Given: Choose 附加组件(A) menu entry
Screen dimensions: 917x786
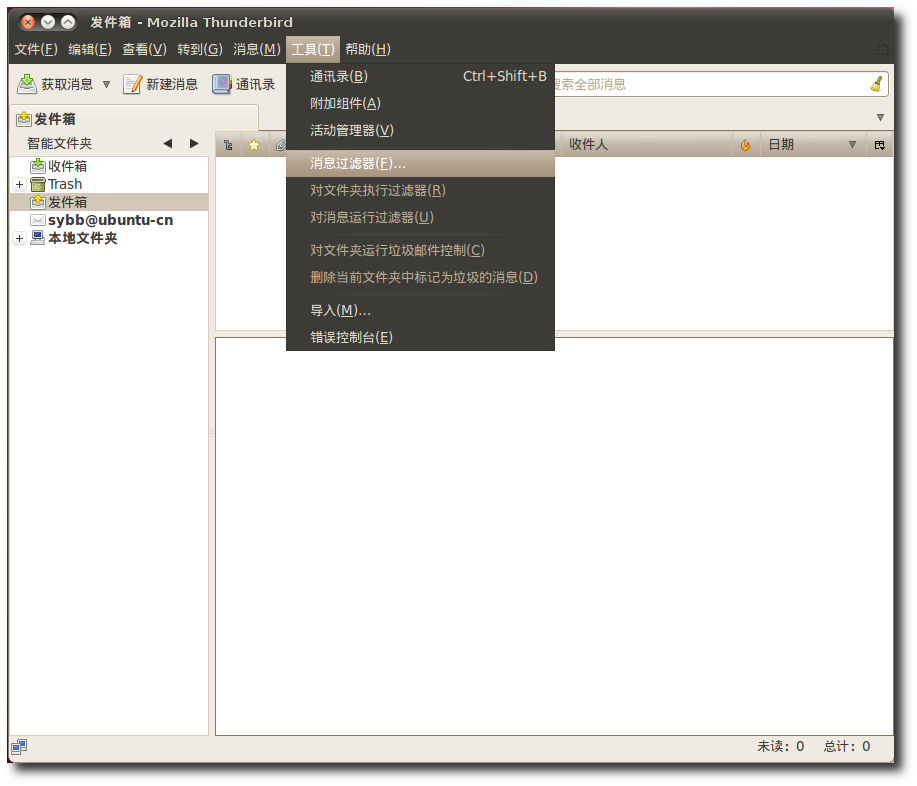Looking at the screenshot, I should 420,104.
